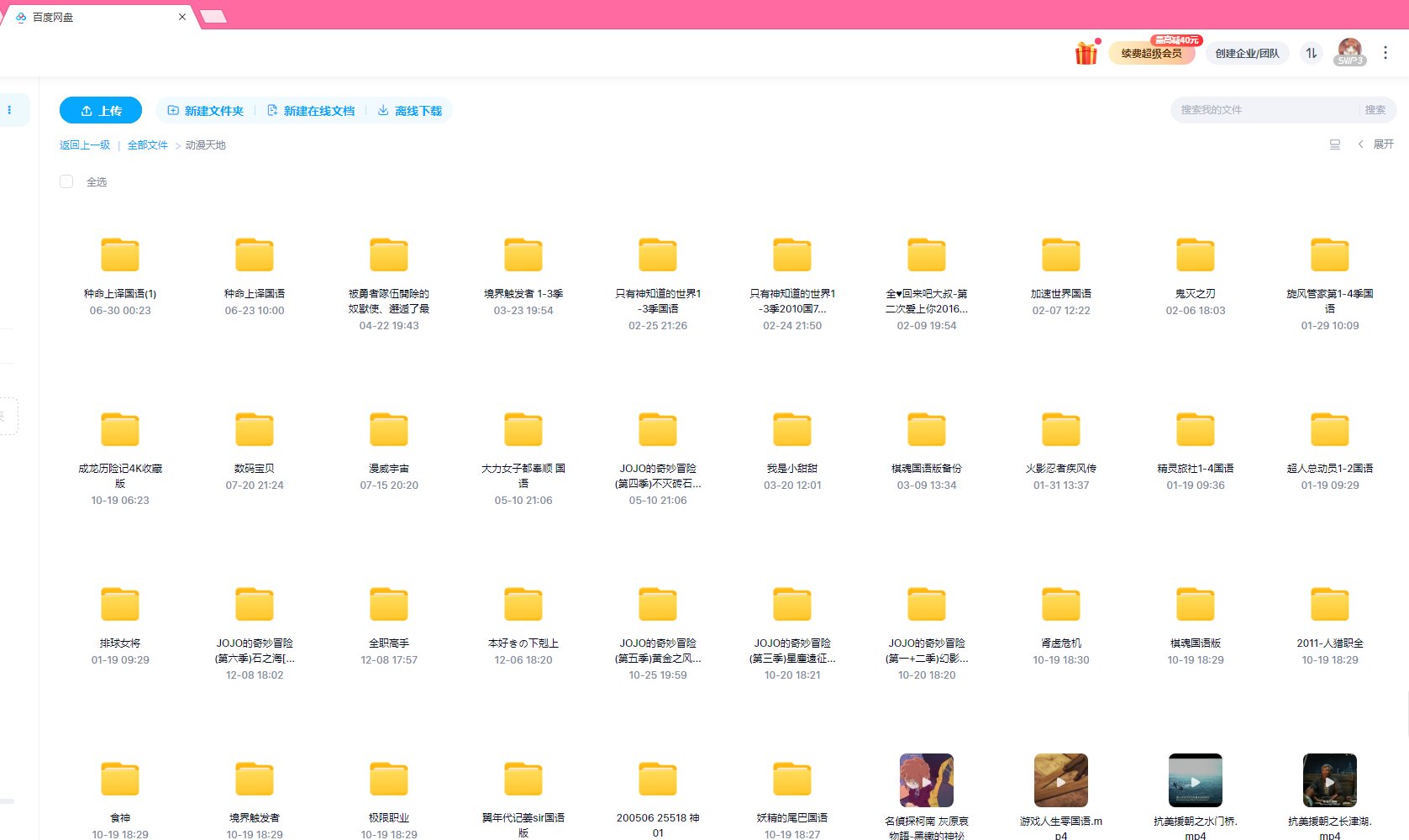
Task: Click the 搜索 search button
Action: [x=1375, y=110]
